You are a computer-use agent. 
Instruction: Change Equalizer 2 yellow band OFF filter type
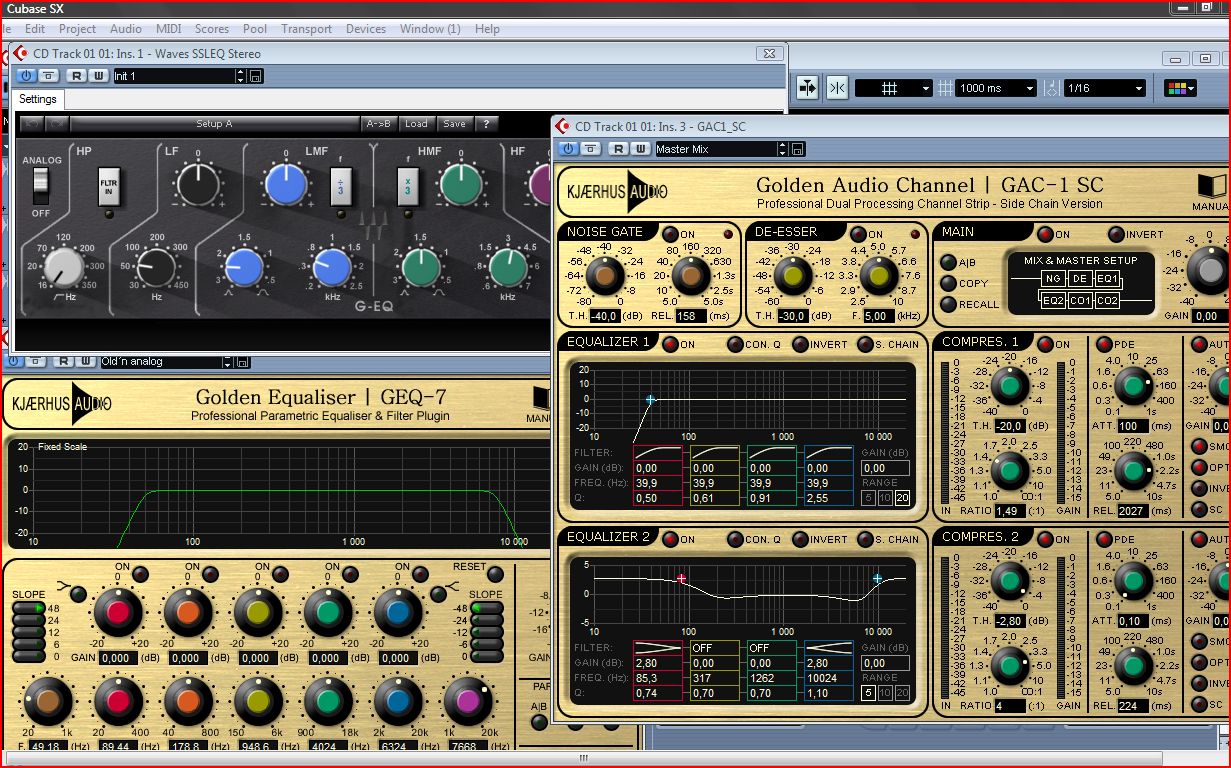click(x=714, y=648)
